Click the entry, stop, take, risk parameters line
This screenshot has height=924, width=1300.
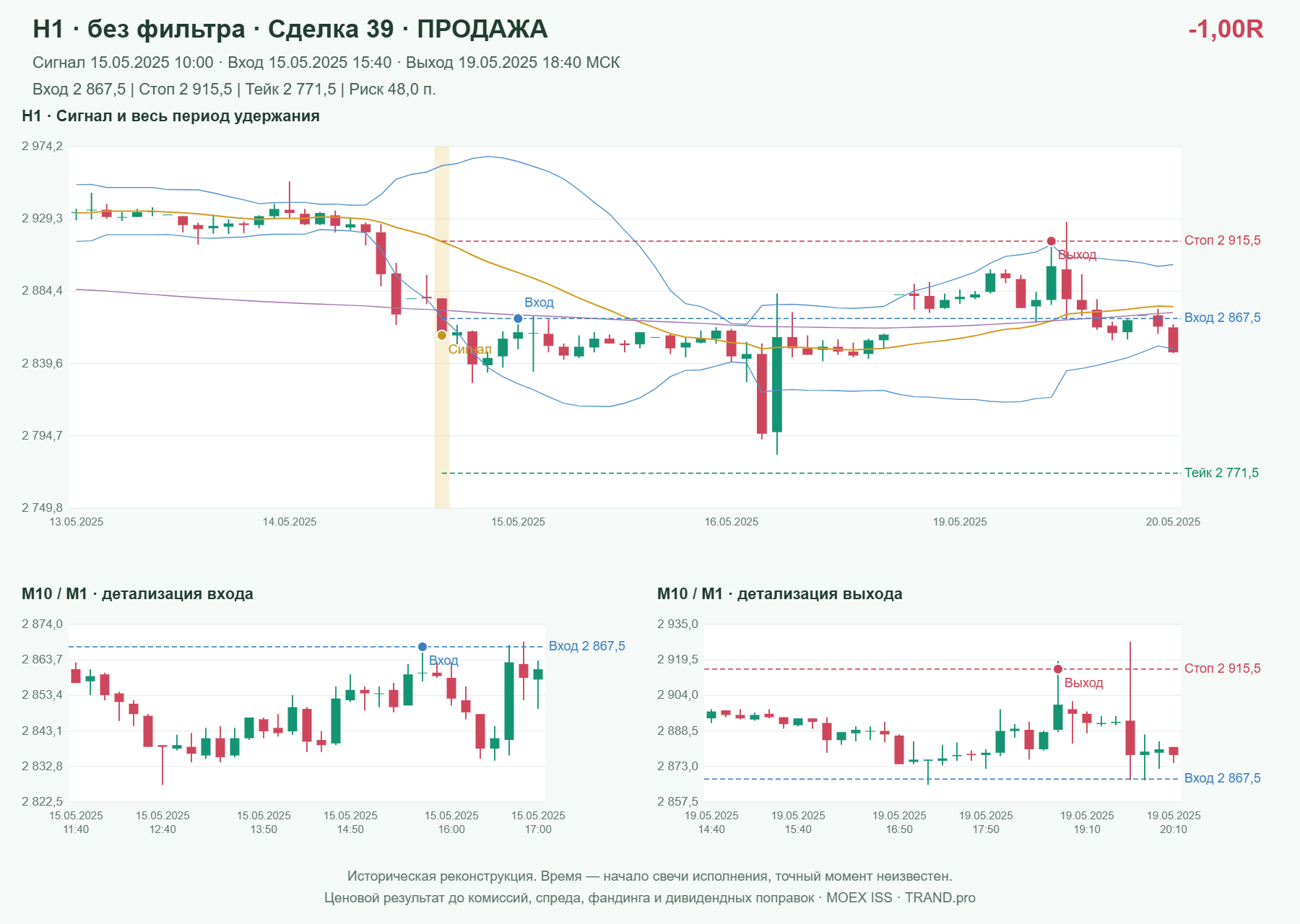tap(234, 90)
